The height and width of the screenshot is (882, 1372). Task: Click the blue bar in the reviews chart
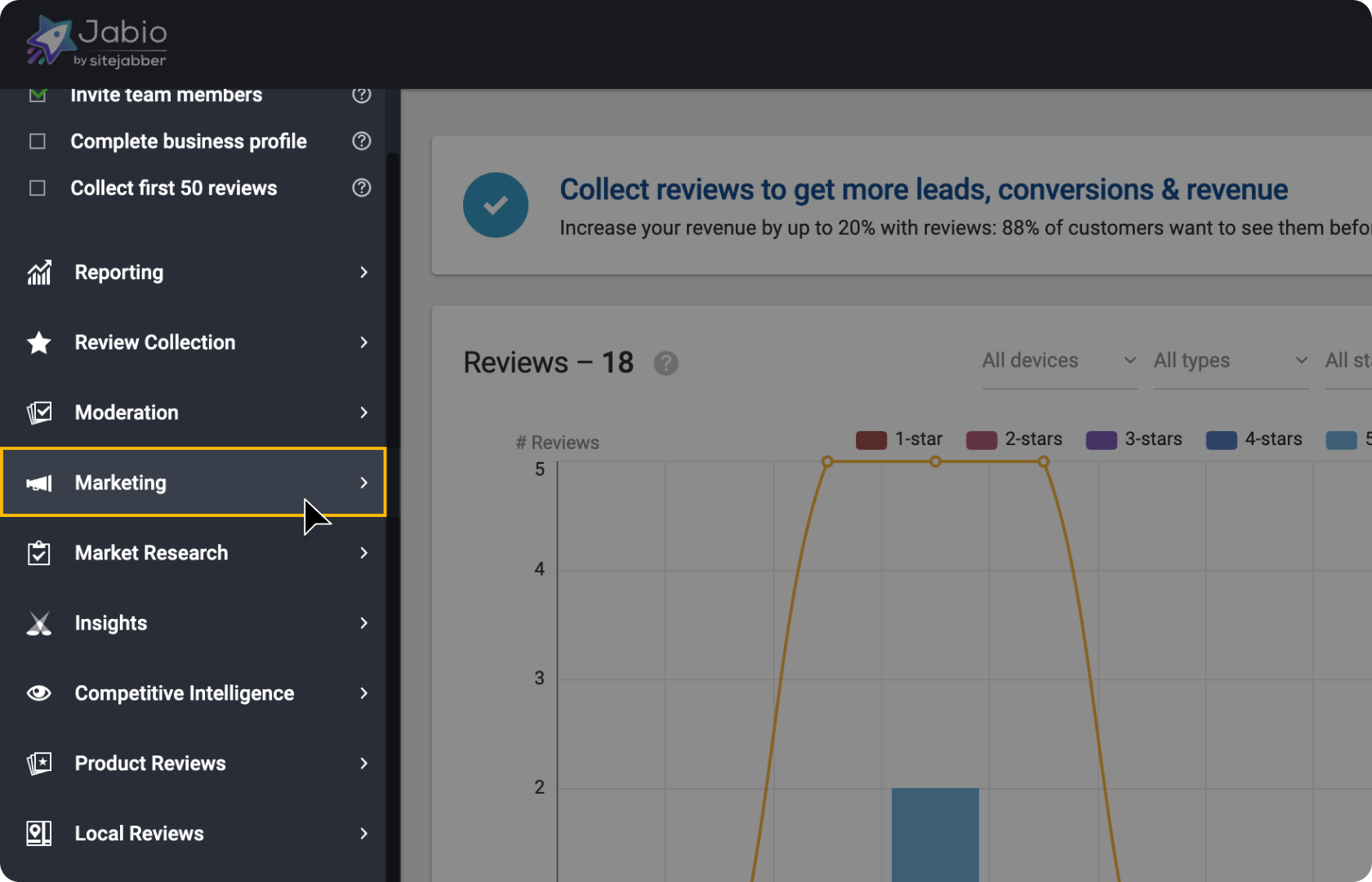point(935,833)
